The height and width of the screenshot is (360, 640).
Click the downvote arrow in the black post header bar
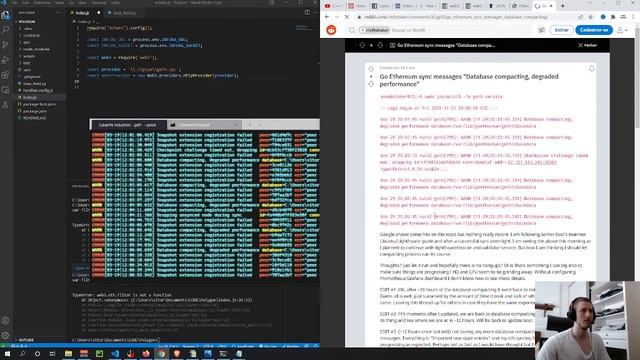380,45
